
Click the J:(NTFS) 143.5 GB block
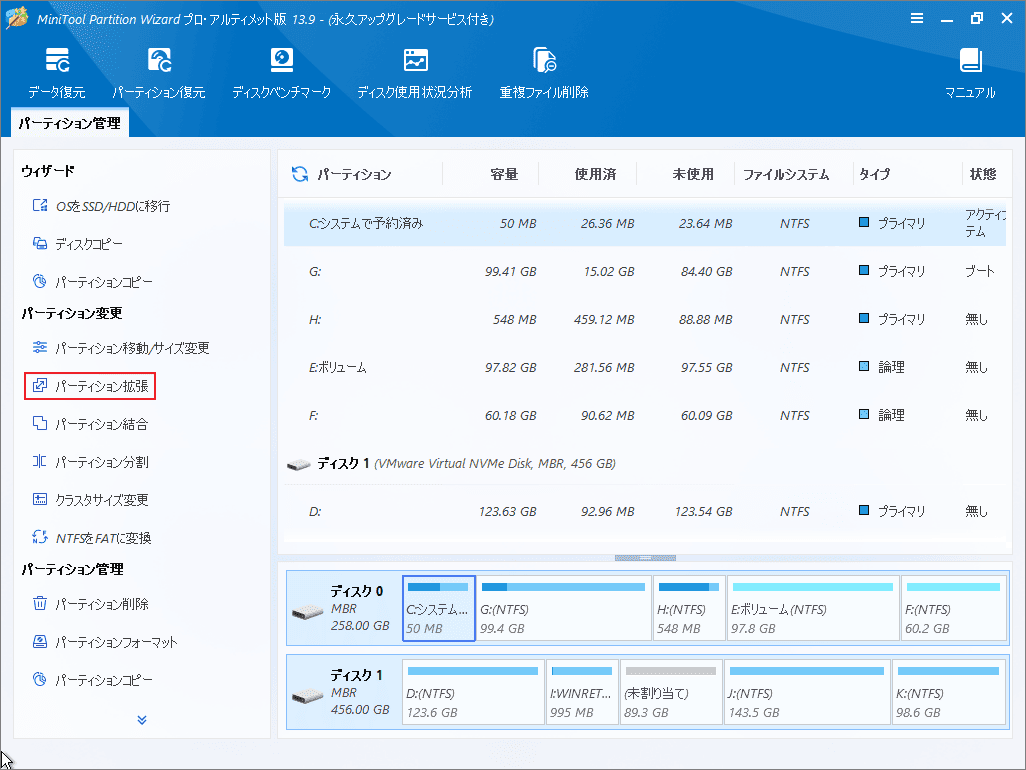[807, 692]
